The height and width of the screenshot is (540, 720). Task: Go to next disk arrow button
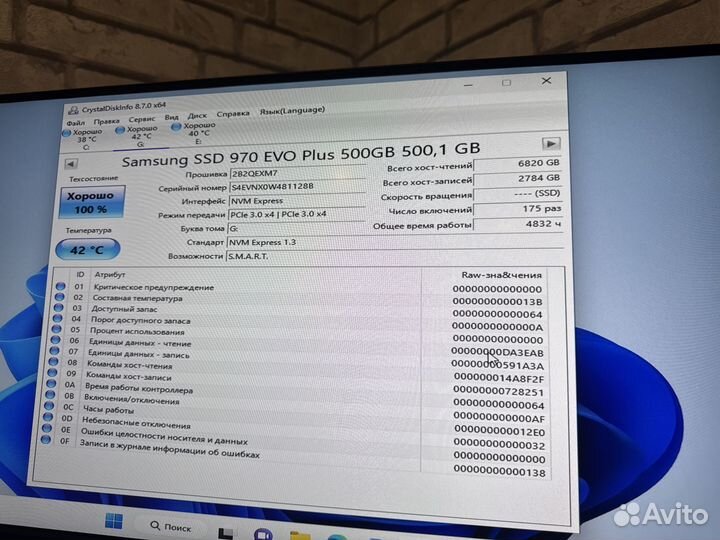click(x=551, y=144)
